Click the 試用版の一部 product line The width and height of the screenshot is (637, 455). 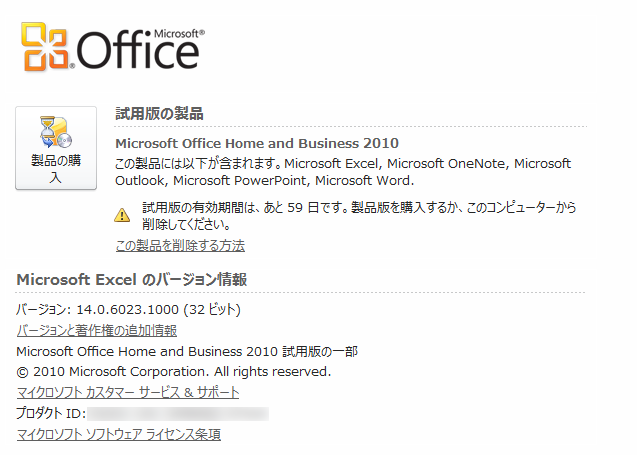point(187,351)
